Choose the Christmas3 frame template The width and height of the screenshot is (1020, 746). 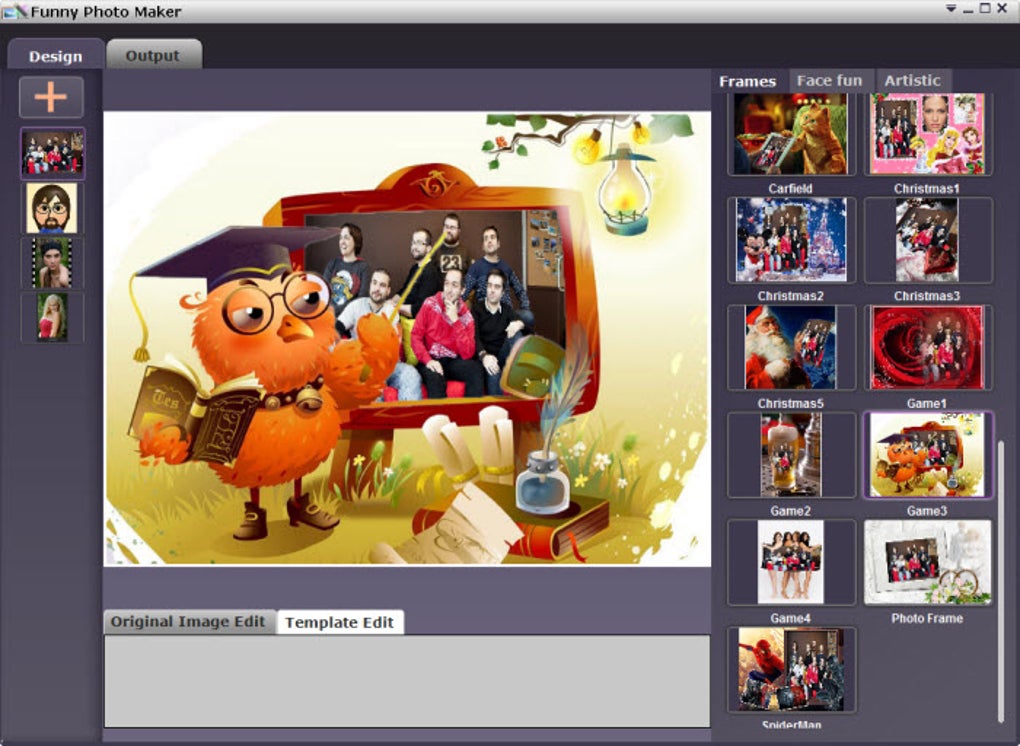point(928,240)
